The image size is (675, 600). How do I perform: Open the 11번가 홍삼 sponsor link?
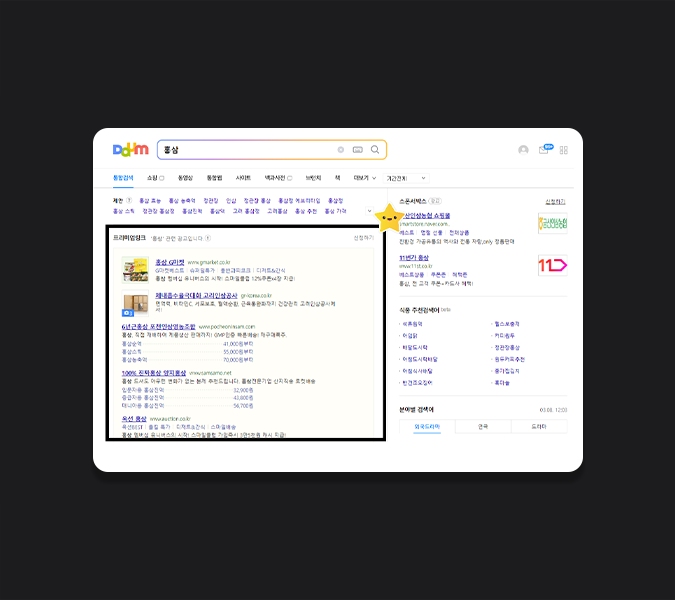click(x=414, y=258)
